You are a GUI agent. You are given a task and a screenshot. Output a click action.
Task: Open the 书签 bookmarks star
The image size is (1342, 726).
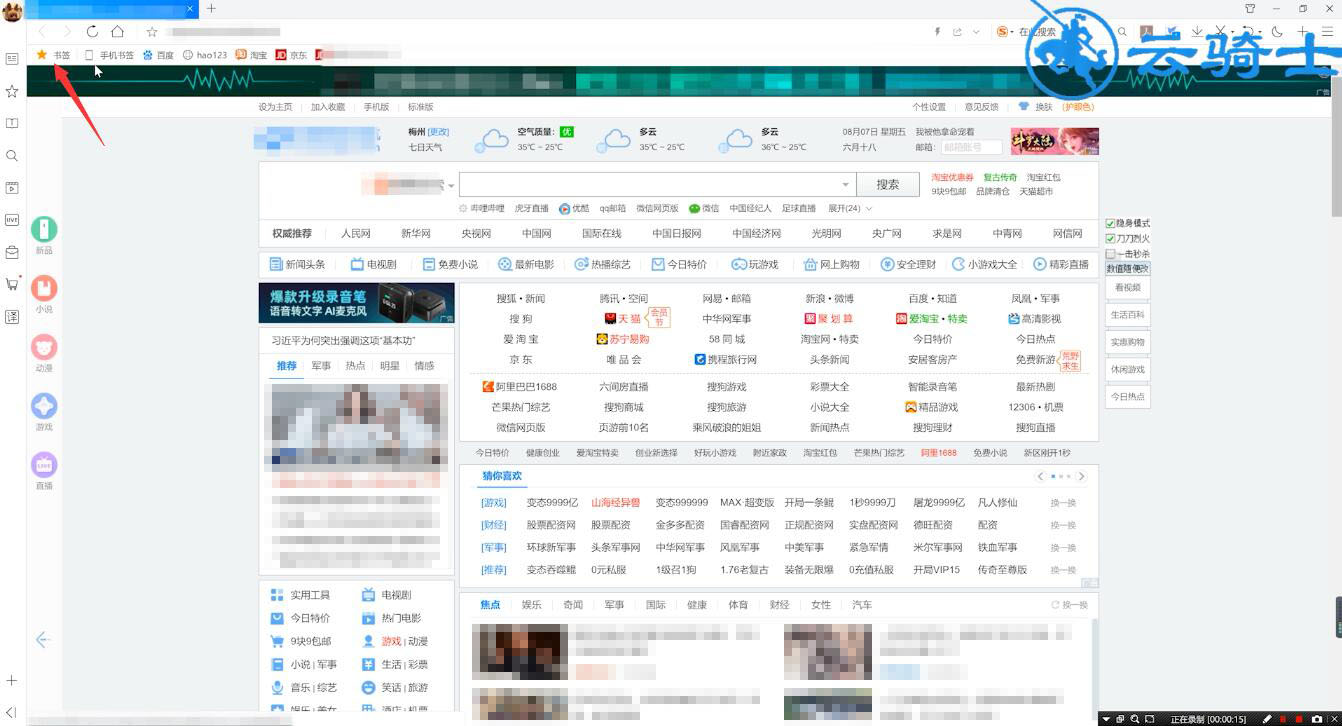(x=42, y=55)
